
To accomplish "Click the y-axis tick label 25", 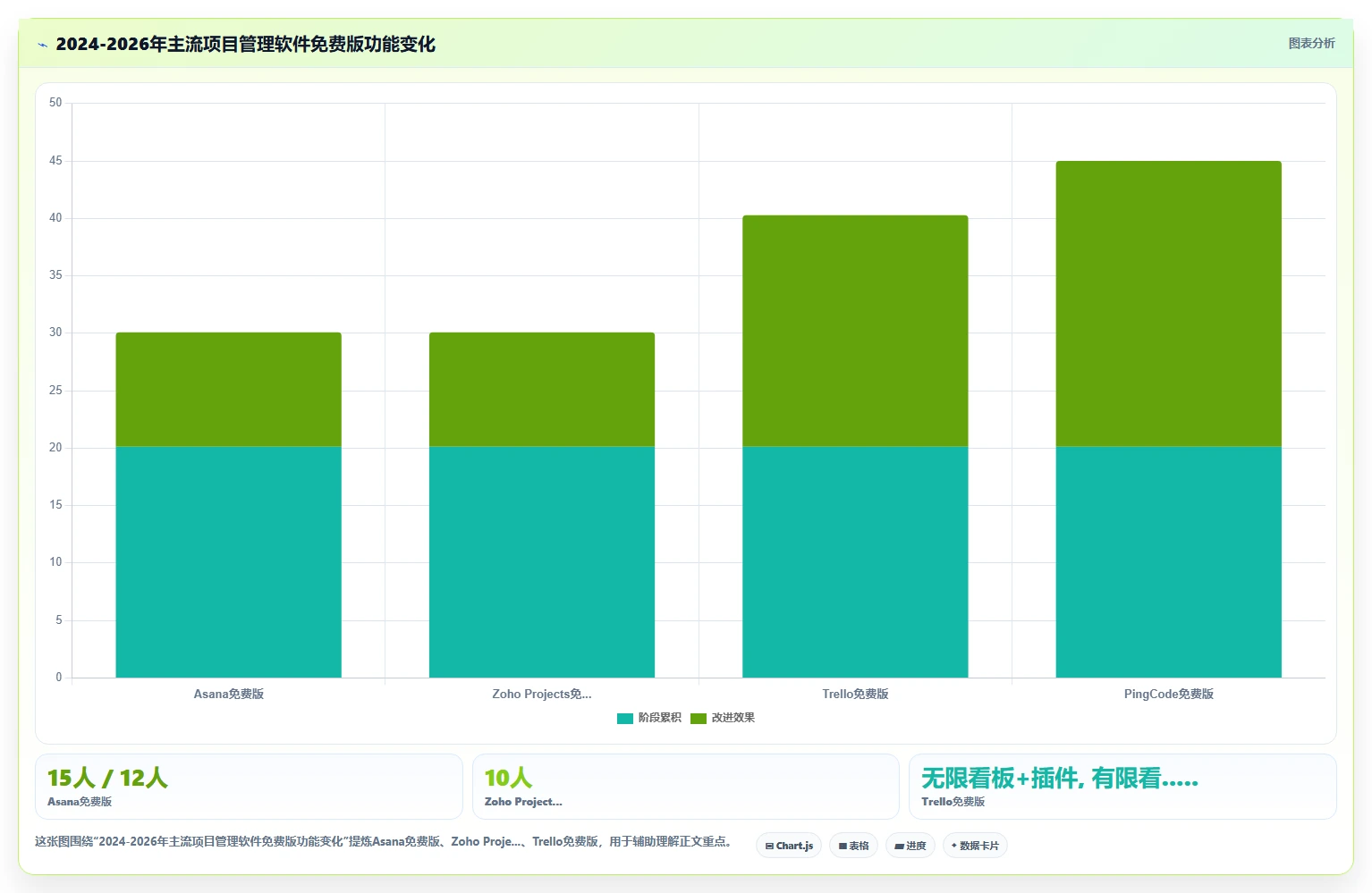I will click(55, 391).
